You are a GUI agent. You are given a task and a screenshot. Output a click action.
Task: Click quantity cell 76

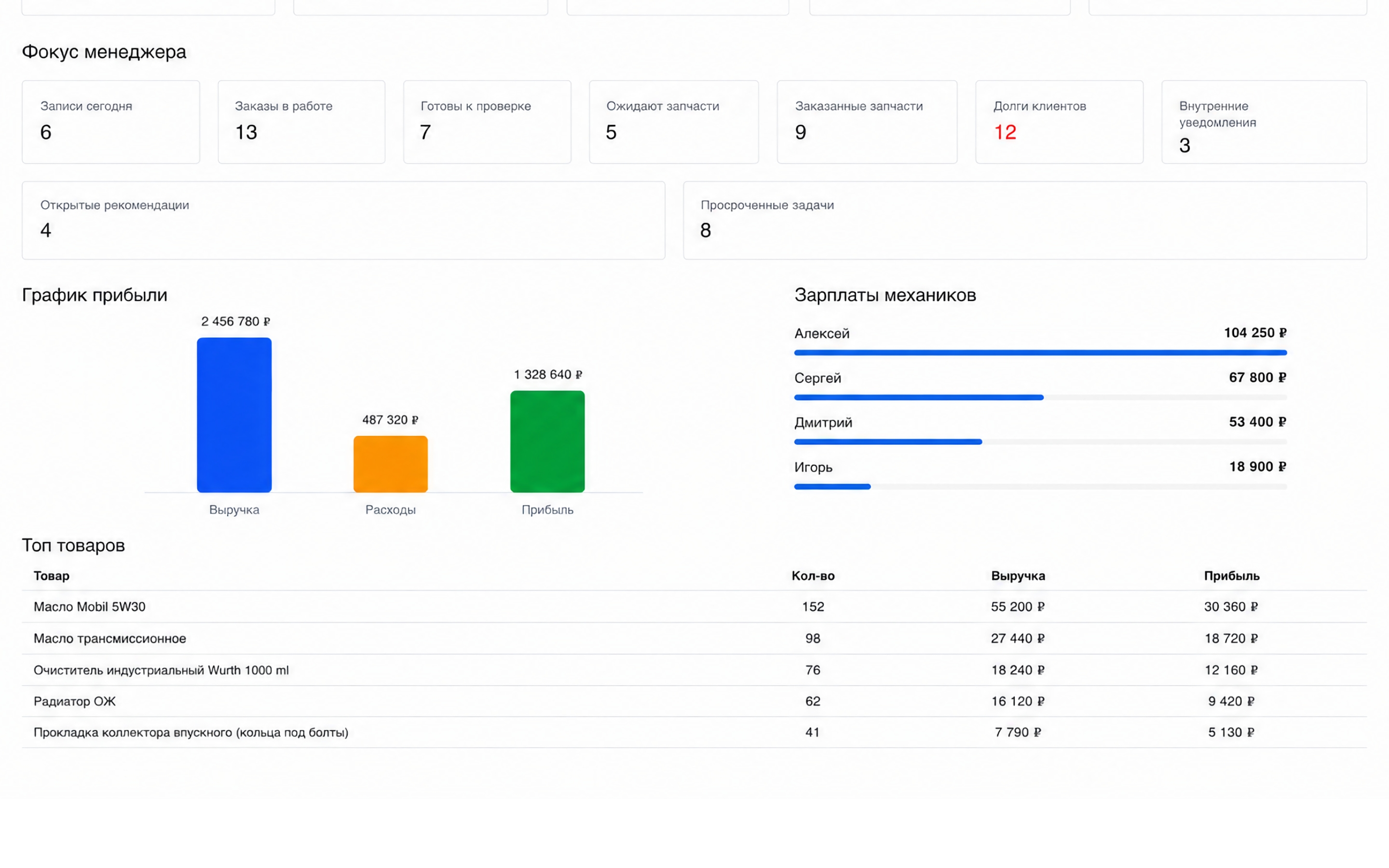click(813, 670)
